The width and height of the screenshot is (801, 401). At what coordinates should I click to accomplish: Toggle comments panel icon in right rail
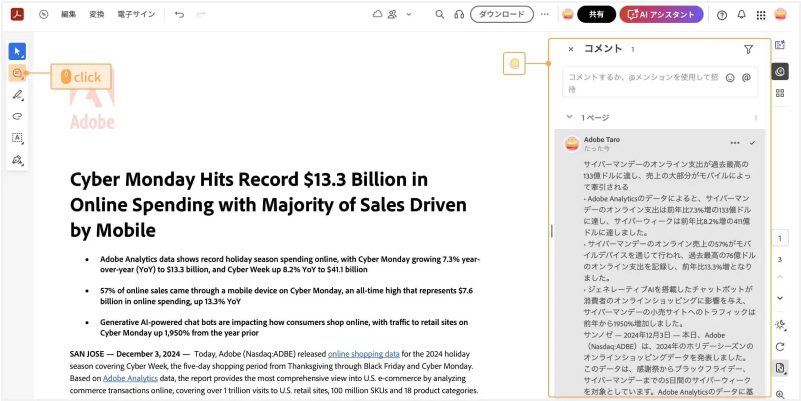(x=780, y=72)
